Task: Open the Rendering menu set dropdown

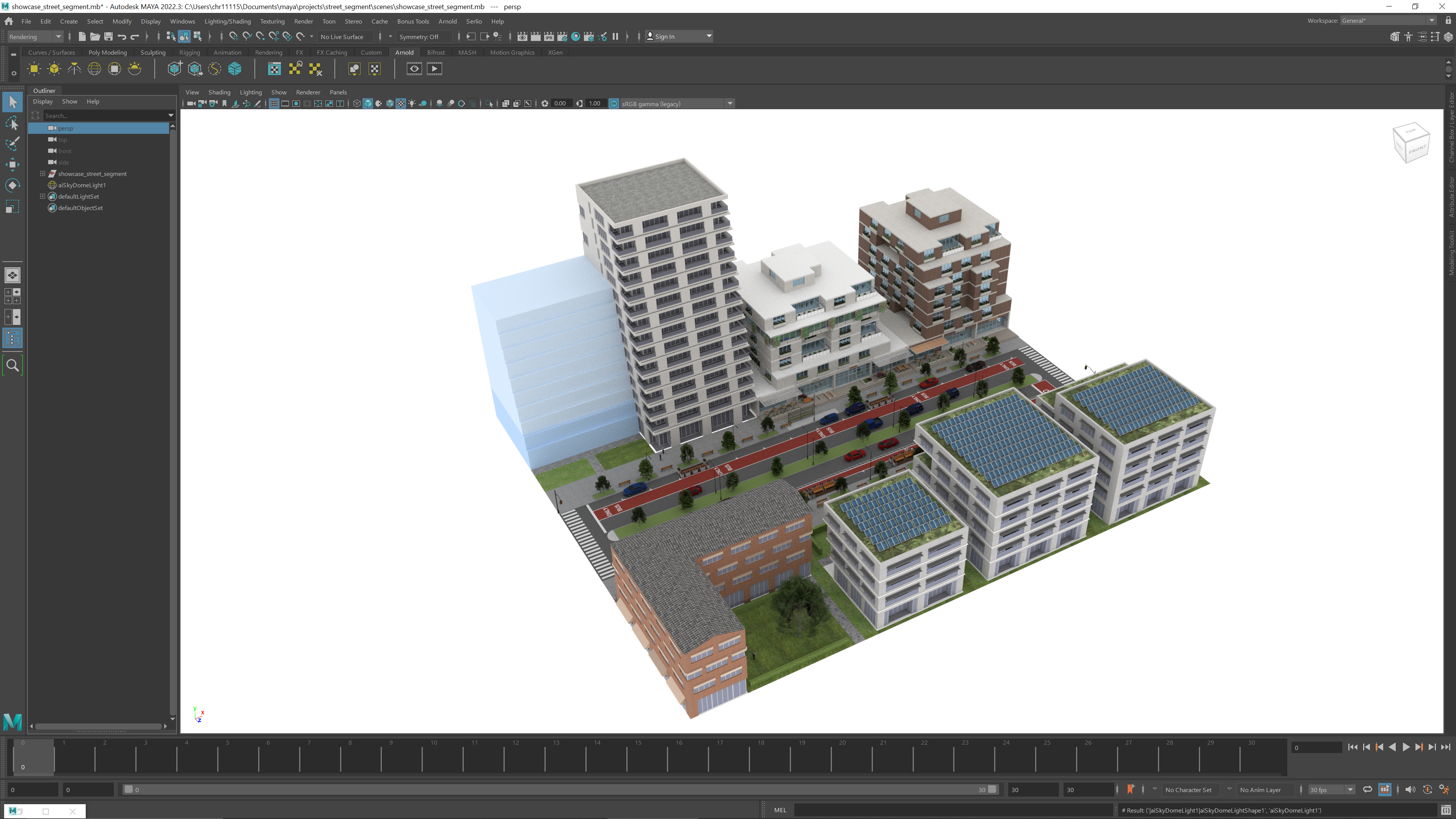Action: click(35, 37)
